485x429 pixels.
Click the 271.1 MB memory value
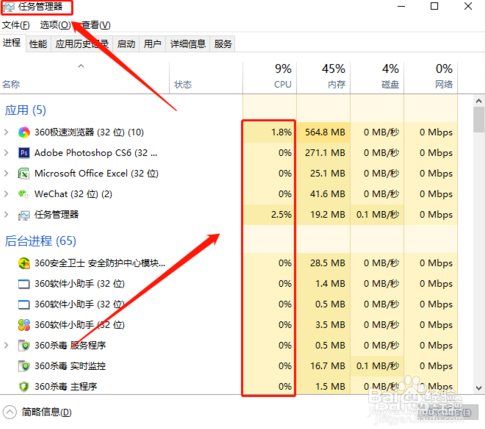pyautogui.click(x=325, y=153)
